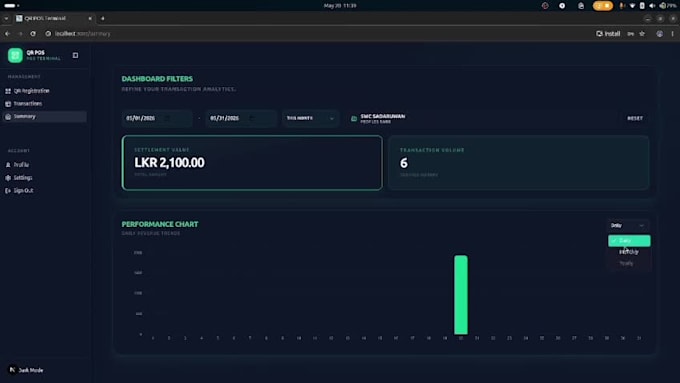This screenshot has height=383, width=680.
Task: Open the Transactions page
Action: point(45,104)
